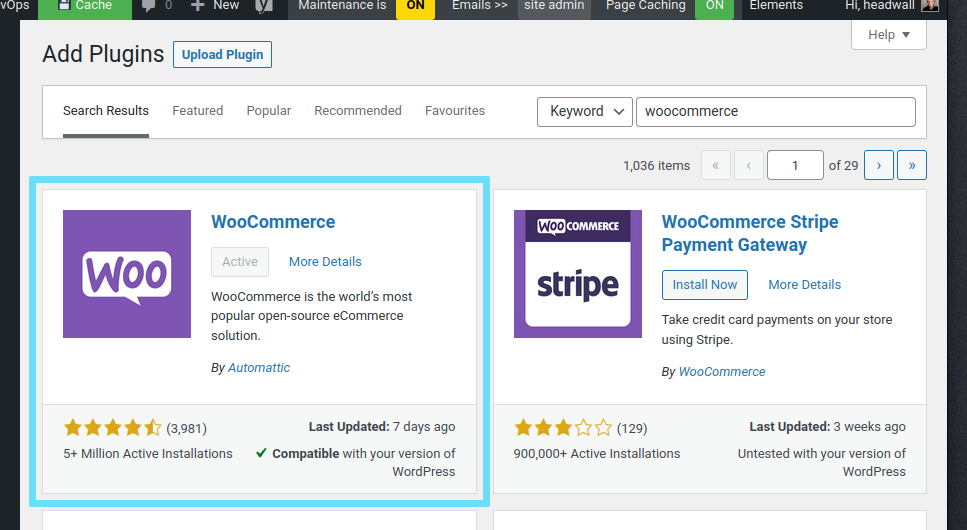Open WooCommerce Stripe Payment Gateway title link
Viewport: 967px width, 530px height.
click(x=750, y=233)
